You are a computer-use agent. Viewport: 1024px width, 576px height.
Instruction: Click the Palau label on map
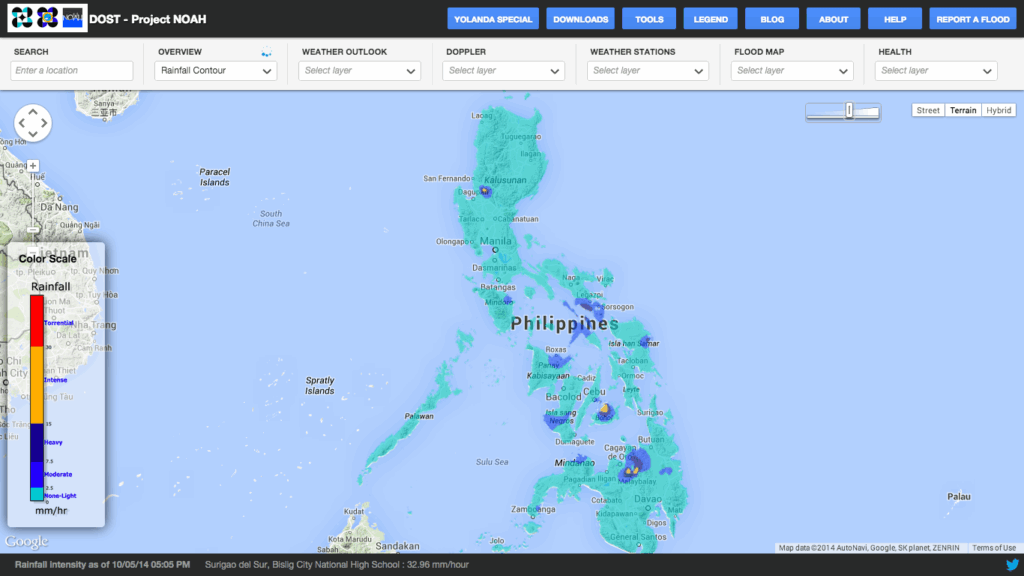[959, 496]
